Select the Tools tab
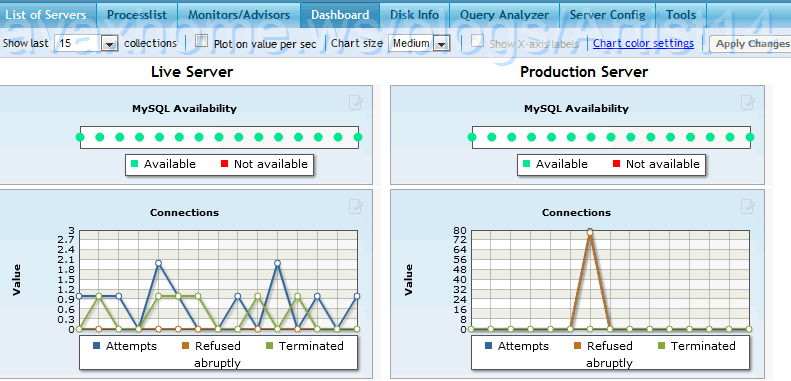791x381 pixels. tap(681, 15)
